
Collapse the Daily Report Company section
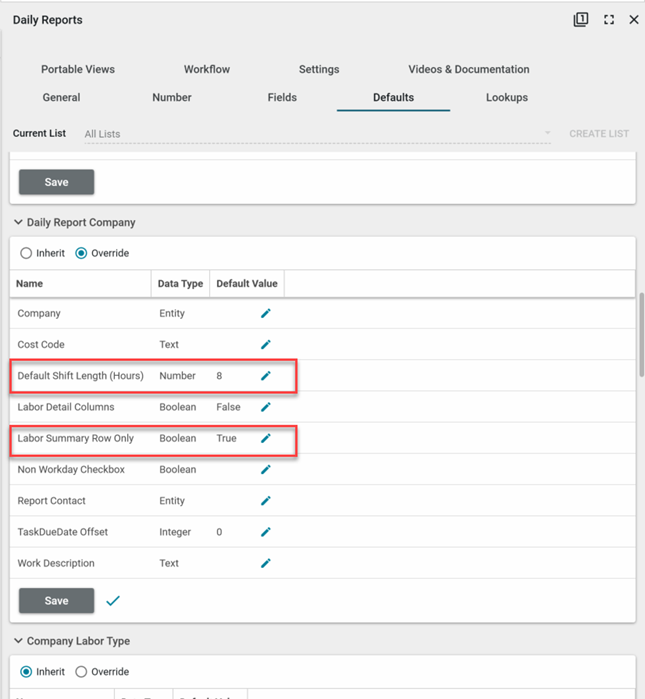(18, 222)
